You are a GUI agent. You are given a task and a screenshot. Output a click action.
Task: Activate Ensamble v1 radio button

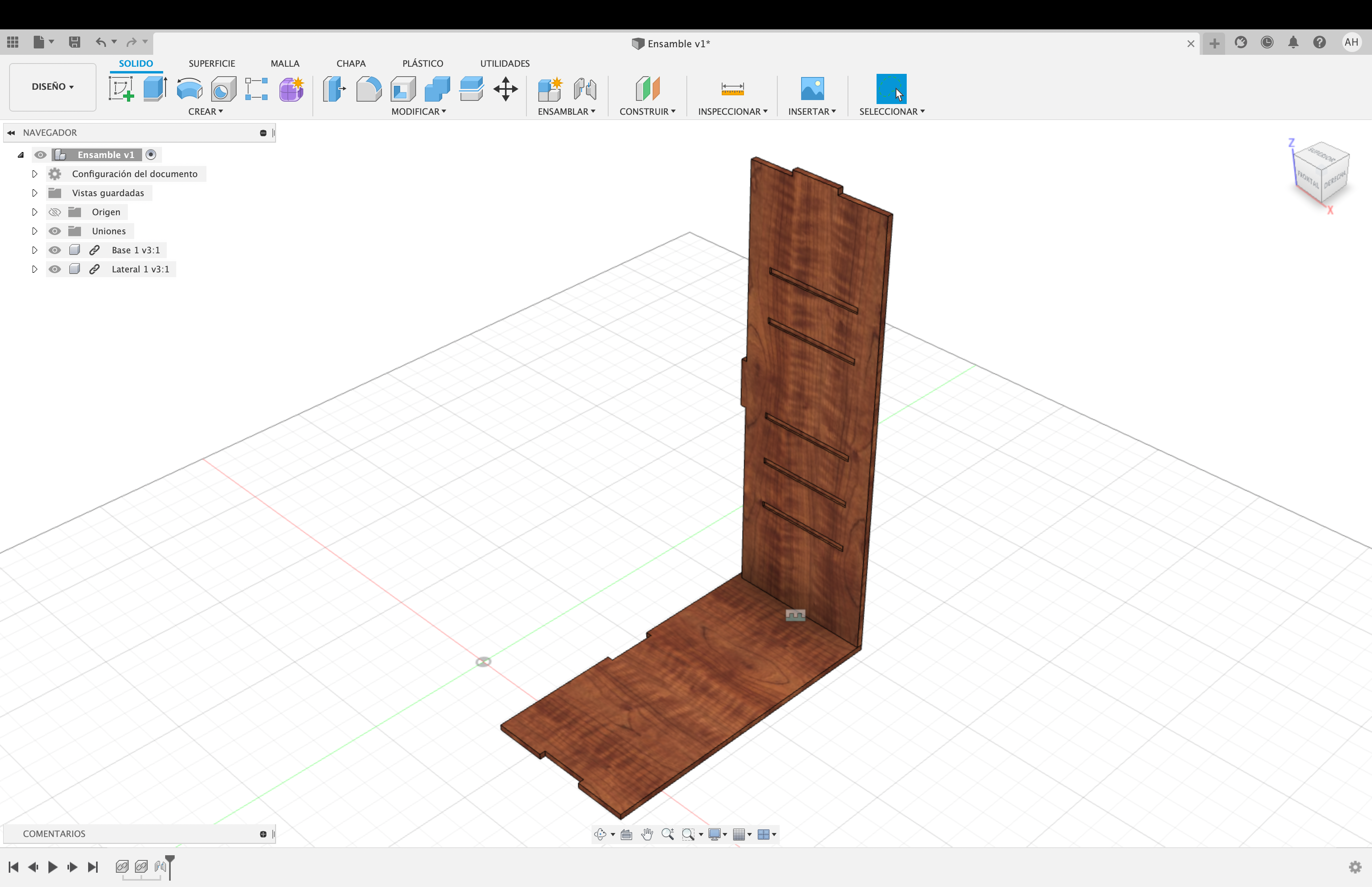pyautogui.click(x=151, y=154)
